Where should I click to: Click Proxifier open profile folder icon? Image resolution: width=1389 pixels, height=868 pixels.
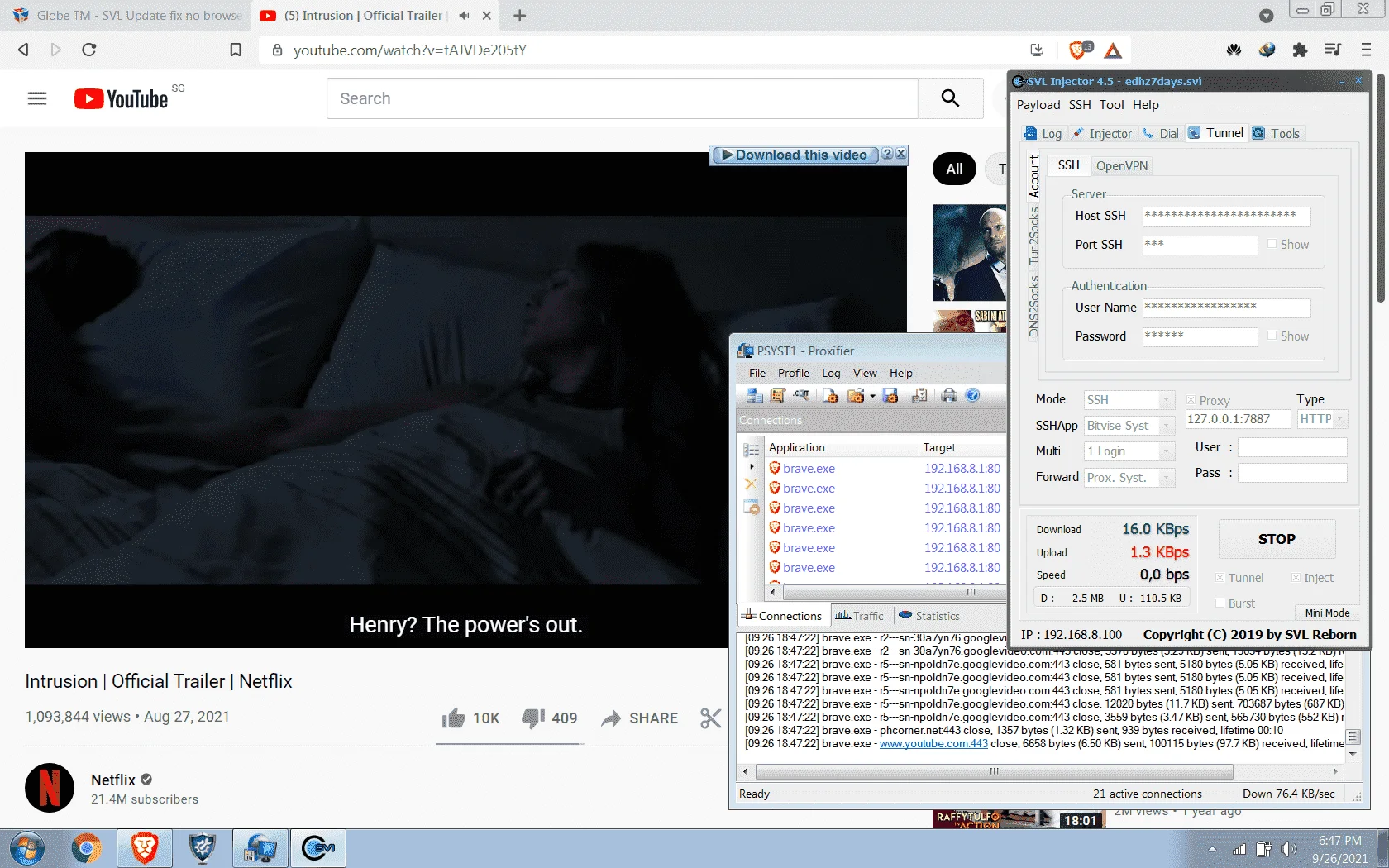click(856, 396)
